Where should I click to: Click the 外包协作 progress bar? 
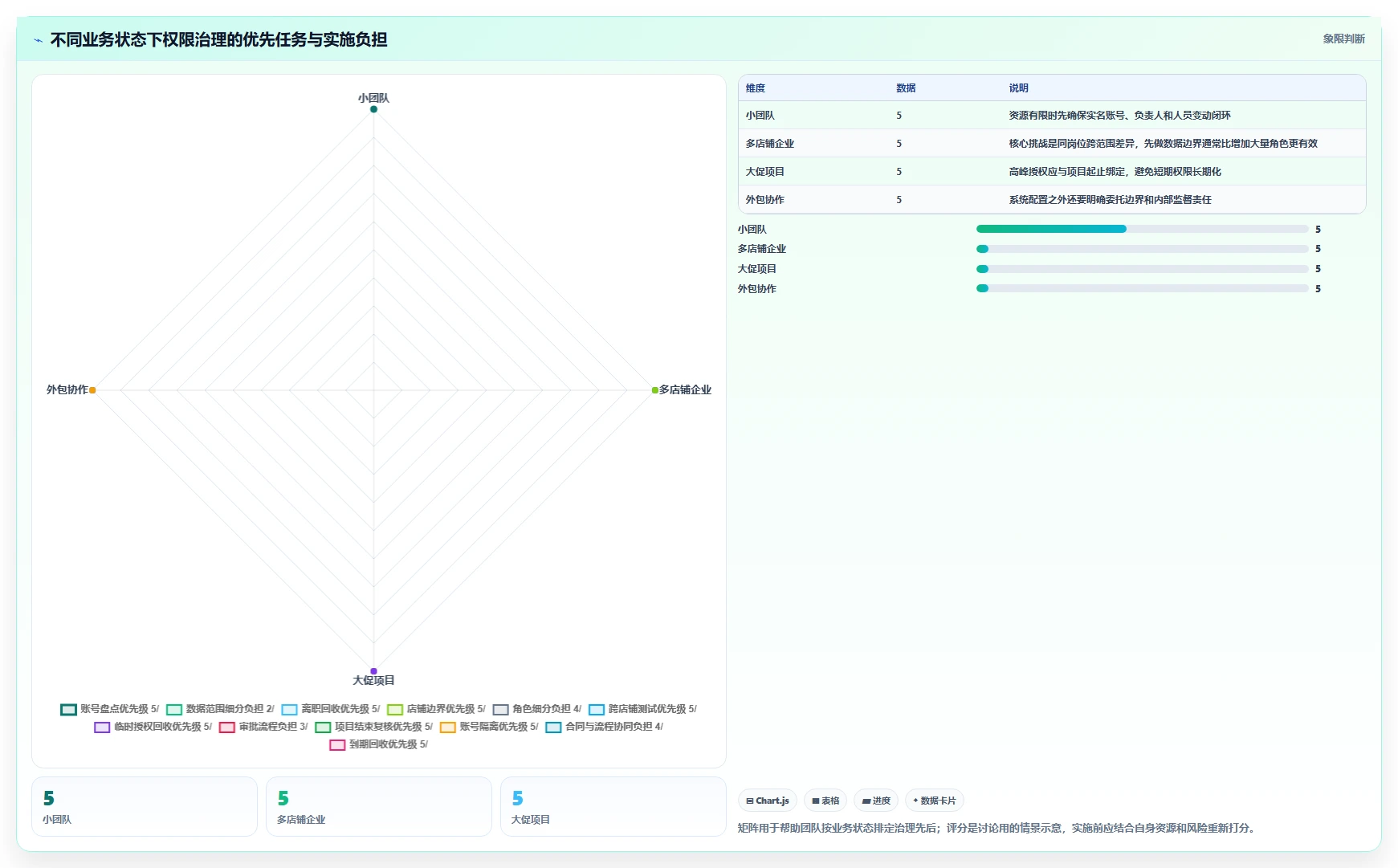(1142, 288)
